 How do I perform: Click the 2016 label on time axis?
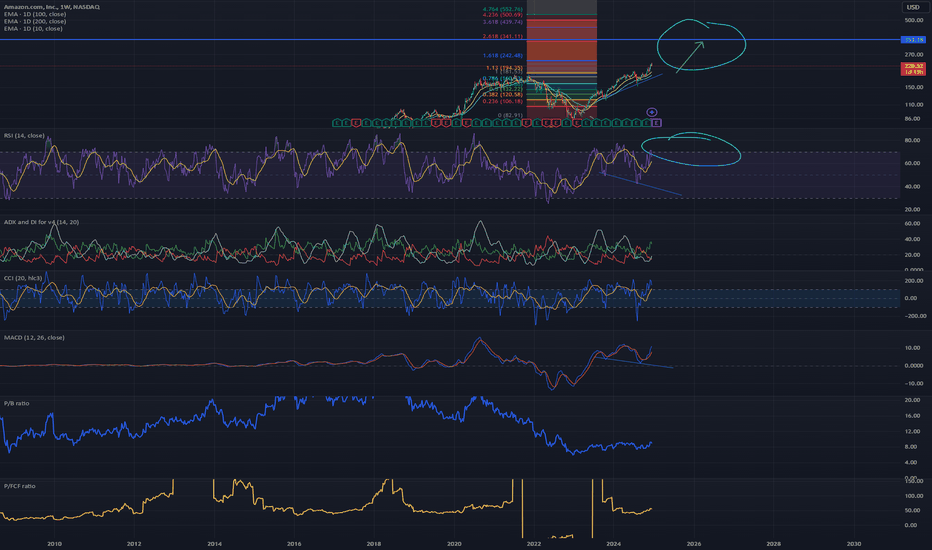click(x=294, y=543)
